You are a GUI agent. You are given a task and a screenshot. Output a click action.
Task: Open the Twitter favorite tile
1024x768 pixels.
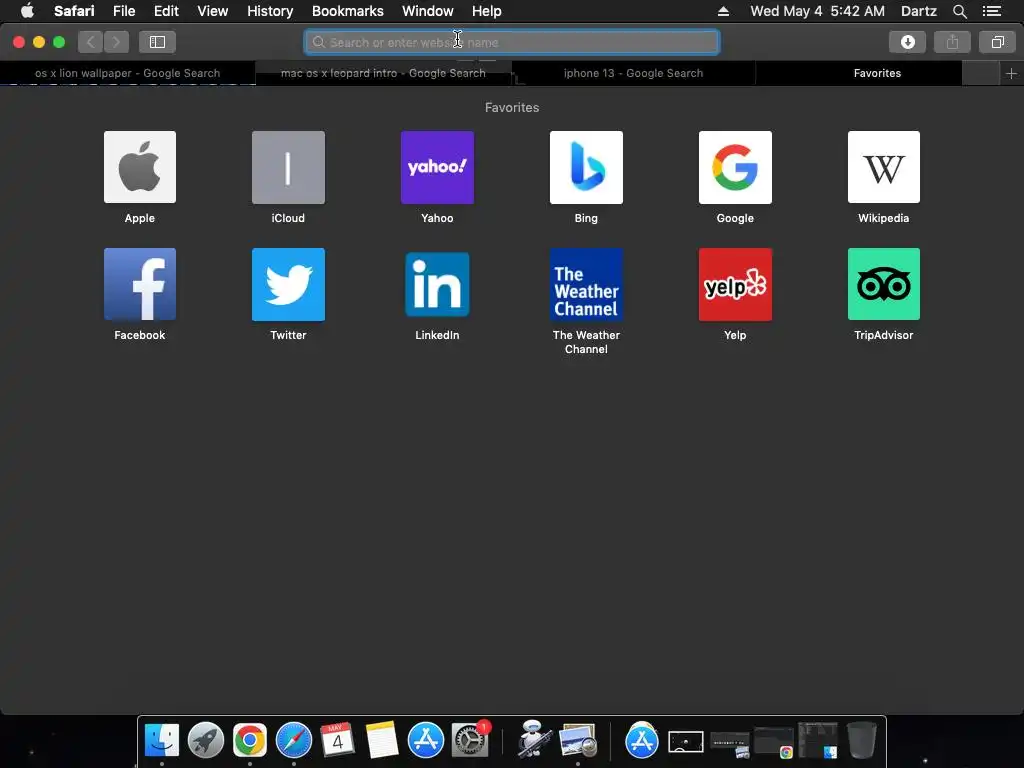click(x=288, y=284)
